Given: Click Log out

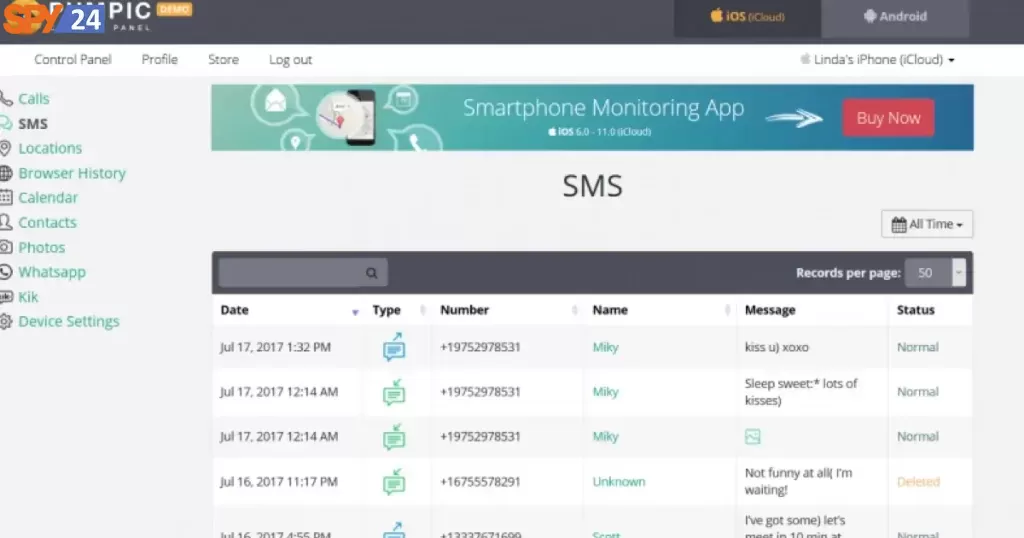Looking at the screenshot, I should 291,59.
